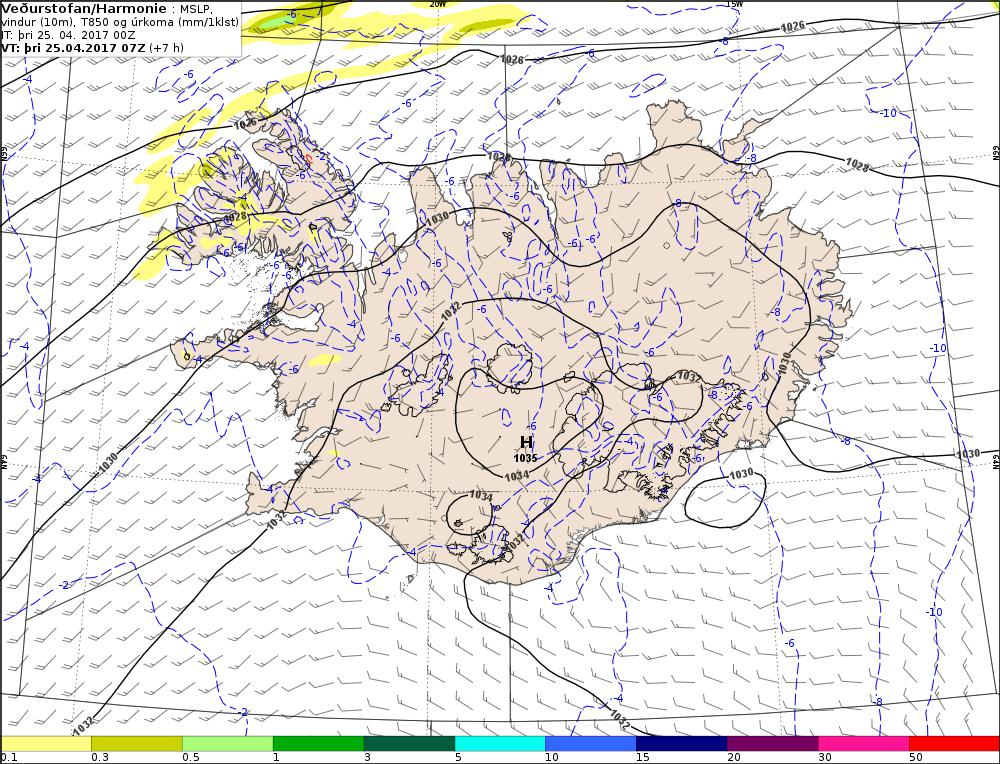Click the 20W longitude label at top
The image size is (1000, 764).
438,4
